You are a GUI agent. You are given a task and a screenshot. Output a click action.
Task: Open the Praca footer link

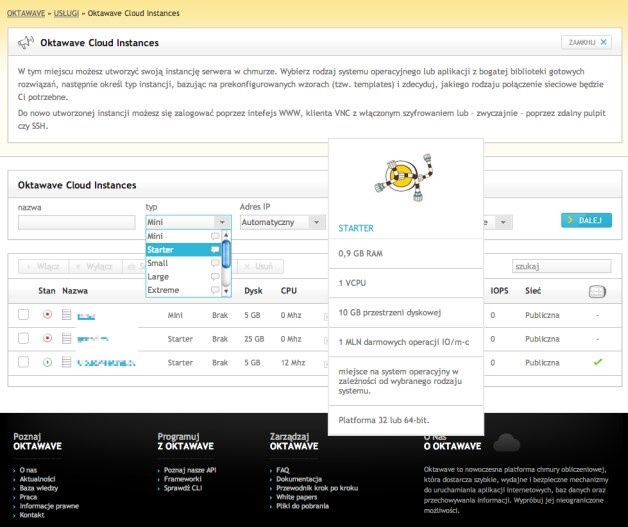coord(28,497)
